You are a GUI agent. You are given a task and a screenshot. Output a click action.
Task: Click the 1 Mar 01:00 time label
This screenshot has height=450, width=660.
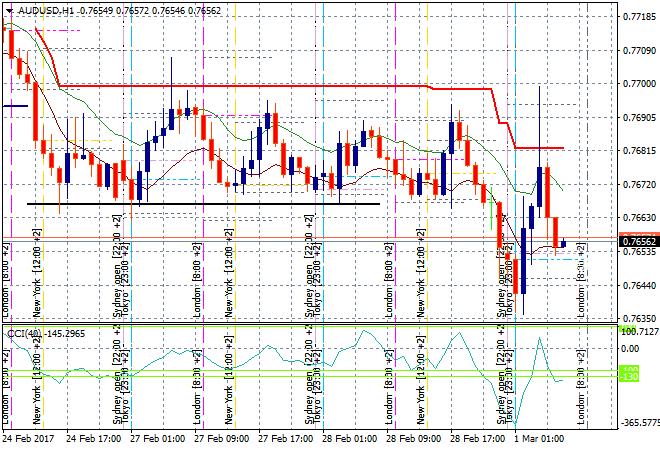pyautogui.click(x=540, y=439)
